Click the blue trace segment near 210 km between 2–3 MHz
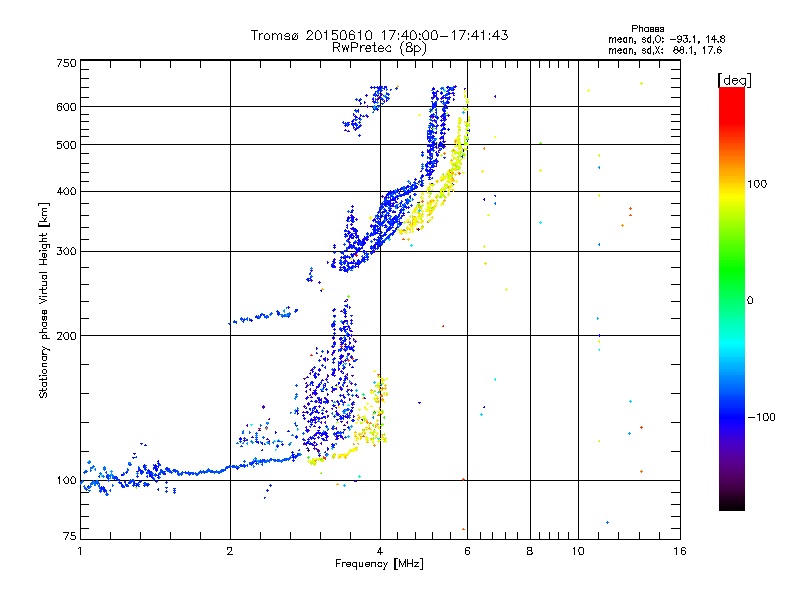The width and height of the screenshot is (800, 600). pyautogui.click(x=263, y=316)
